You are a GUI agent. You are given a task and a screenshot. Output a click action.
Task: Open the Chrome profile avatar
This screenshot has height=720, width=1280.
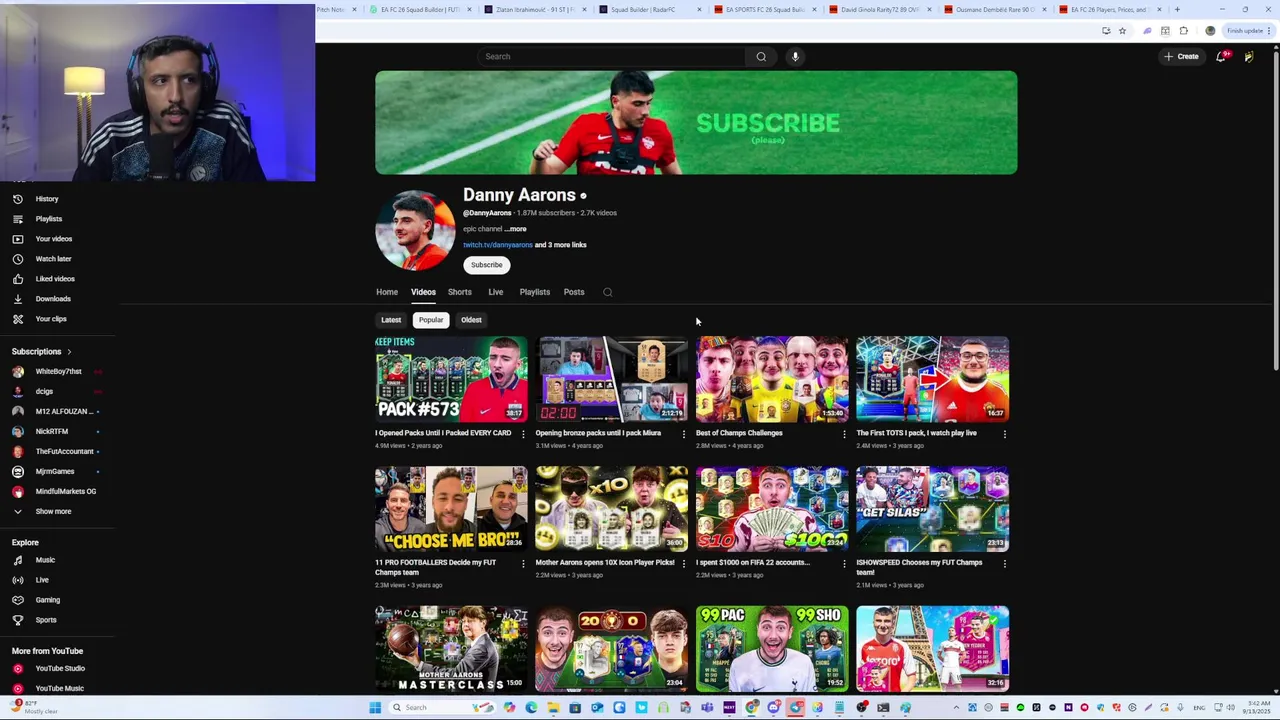coord(1210,31)
